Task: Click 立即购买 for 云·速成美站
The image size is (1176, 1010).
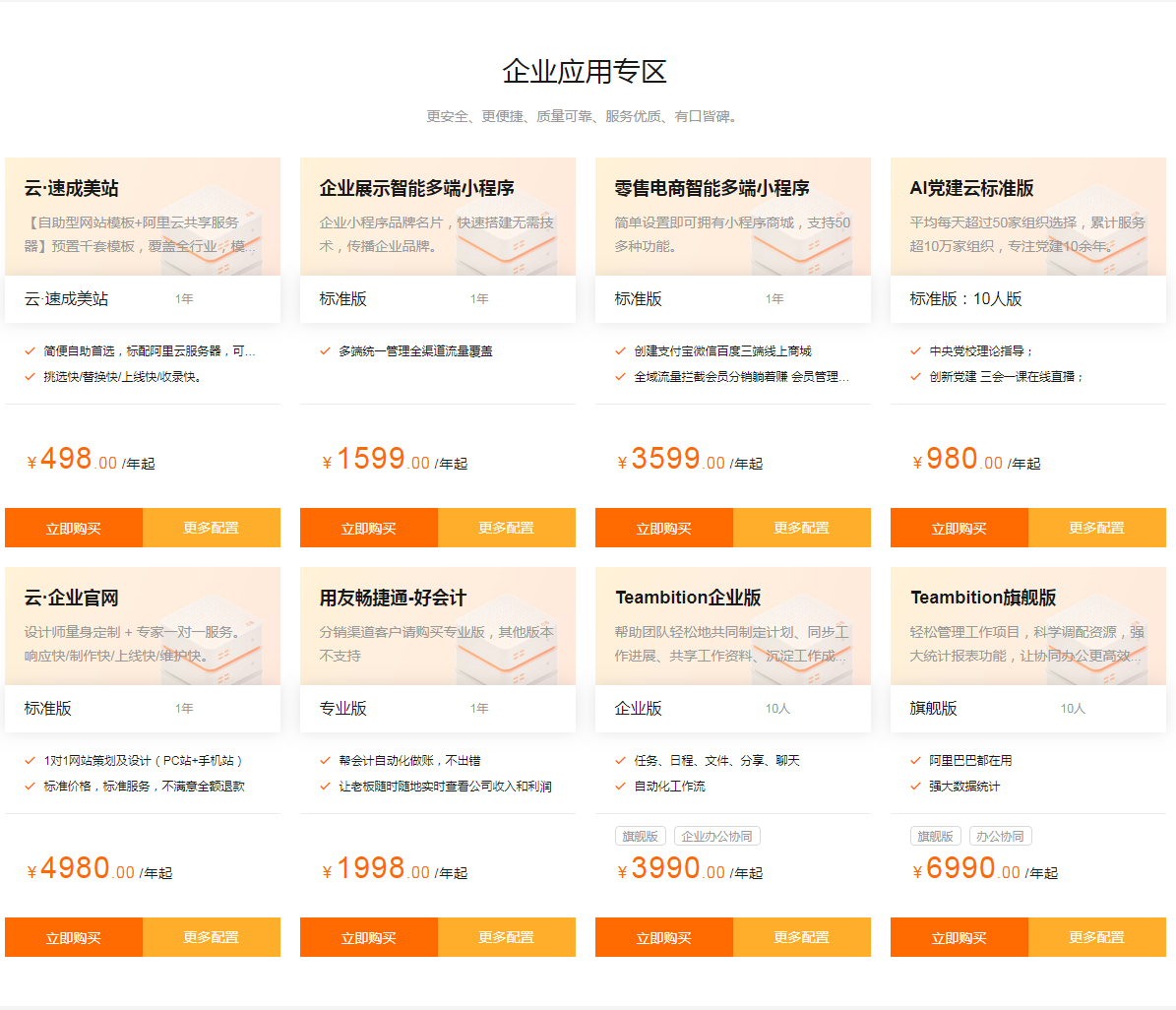Action: [74, 528]
